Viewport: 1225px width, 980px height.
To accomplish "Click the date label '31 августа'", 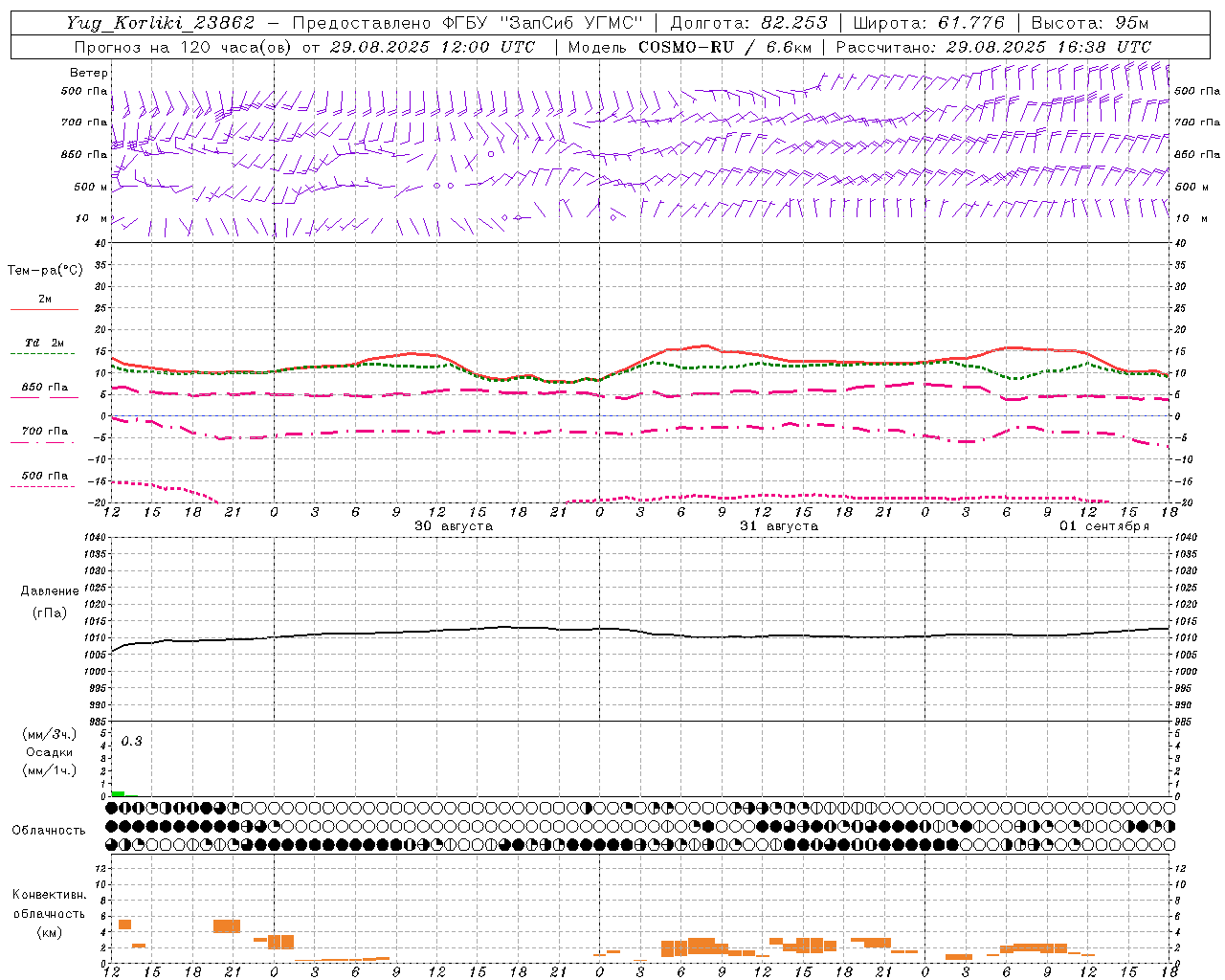I will pos(779,526).
